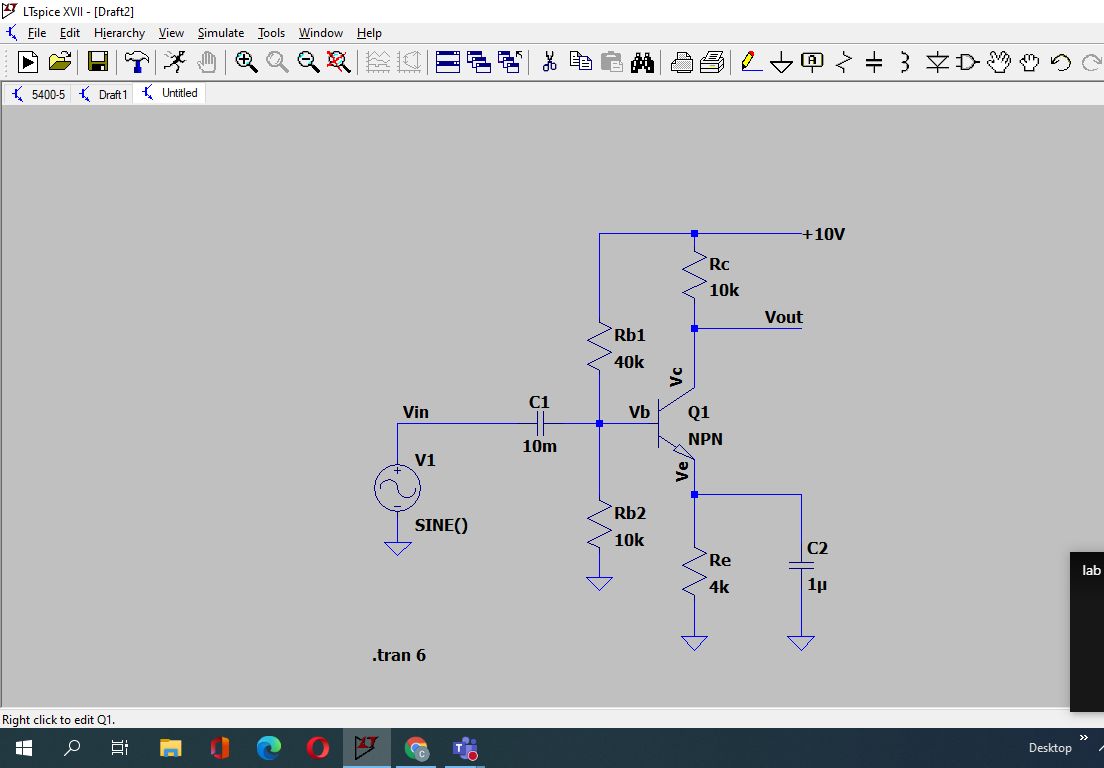Select the Diode placement tool
1104x768 pixels.
(x=936, y=62)
